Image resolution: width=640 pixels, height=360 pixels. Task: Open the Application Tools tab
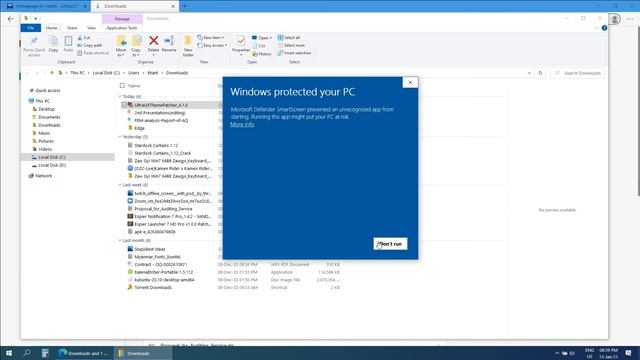coord(122,28)
